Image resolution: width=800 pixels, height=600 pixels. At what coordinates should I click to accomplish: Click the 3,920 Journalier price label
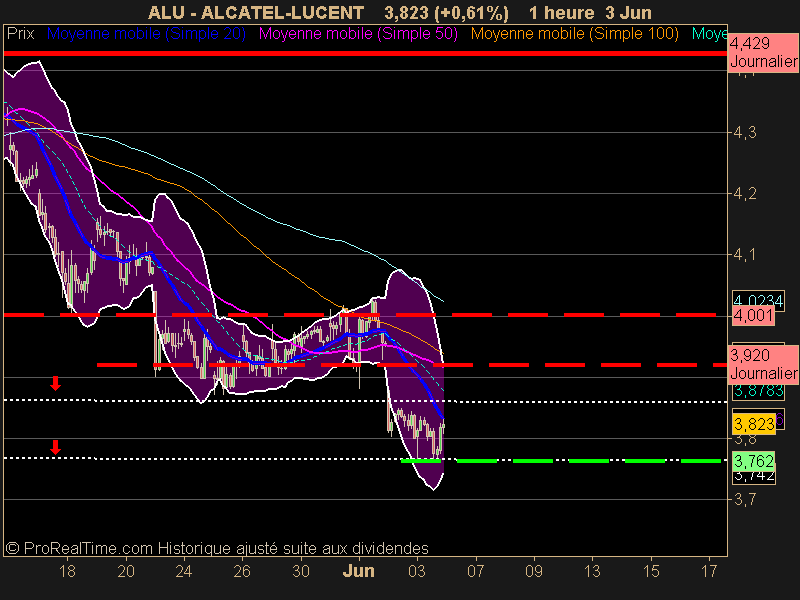click(x=763, y=364)
